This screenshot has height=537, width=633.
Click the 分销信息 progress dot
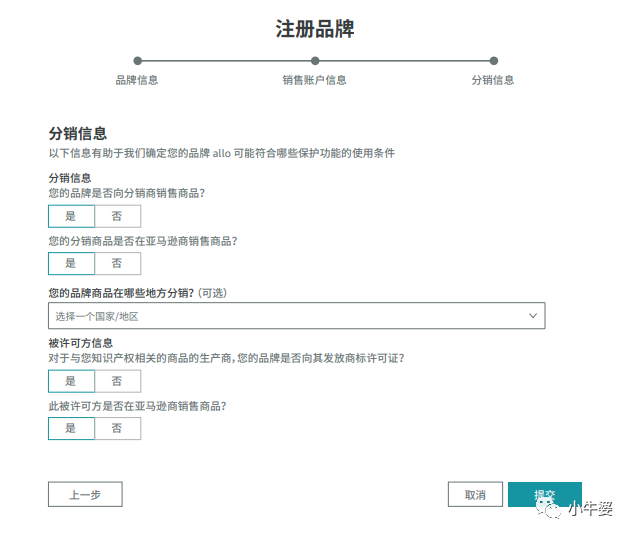(494, 61)
